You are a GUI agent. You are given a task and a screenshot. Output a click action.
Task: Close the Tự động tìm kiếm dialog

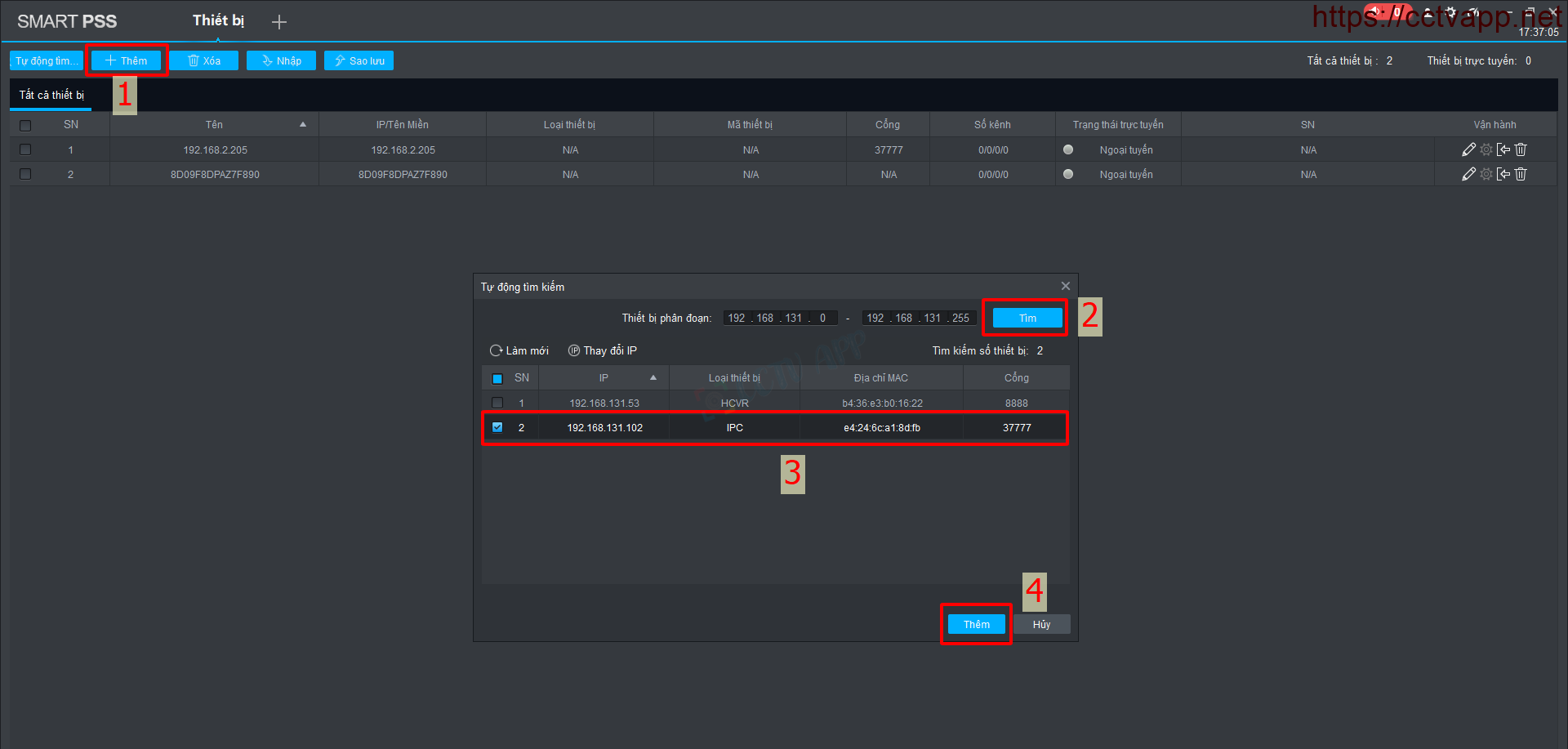[x=1065, y=286]
